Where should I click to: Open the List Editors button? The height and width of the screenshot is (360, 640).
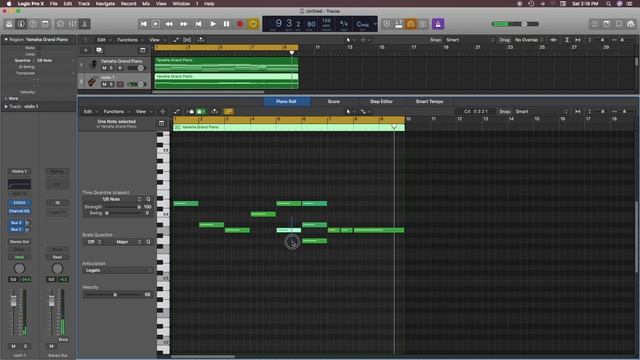pos(595,24)
